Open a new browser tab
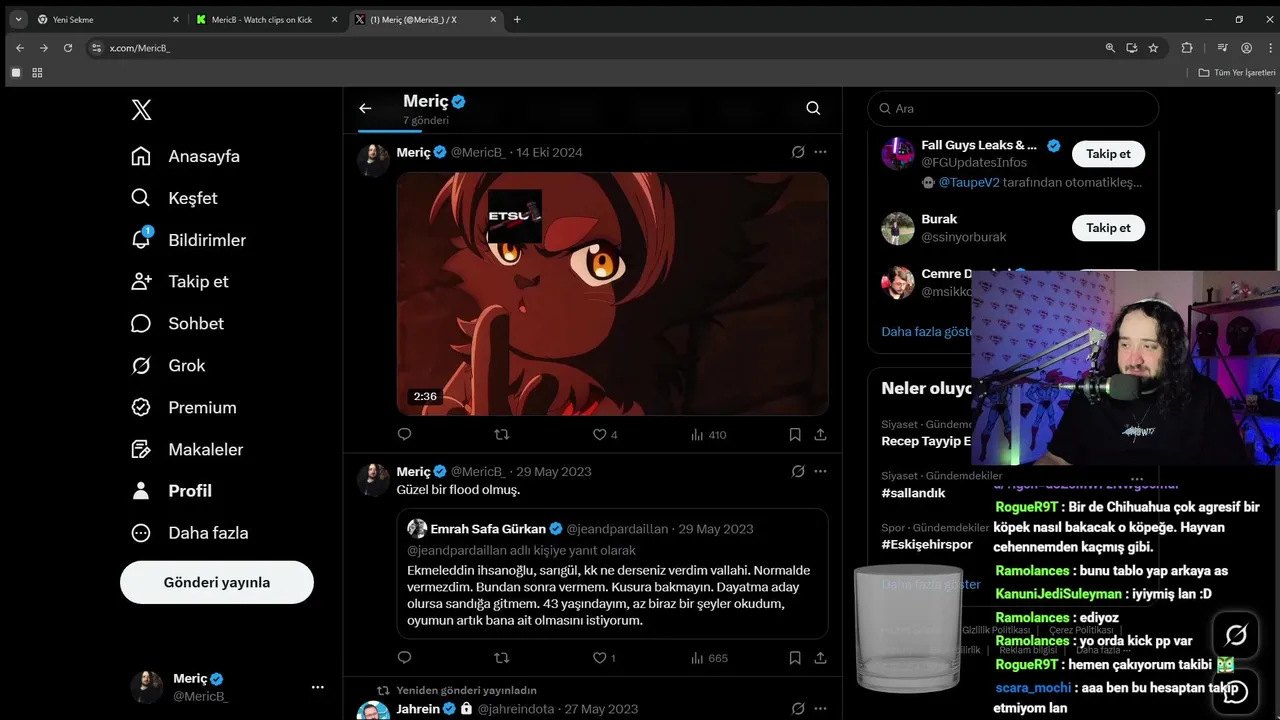Image resolution: width=1280 pixels, height=720 pixels. [x=517, y=19]
